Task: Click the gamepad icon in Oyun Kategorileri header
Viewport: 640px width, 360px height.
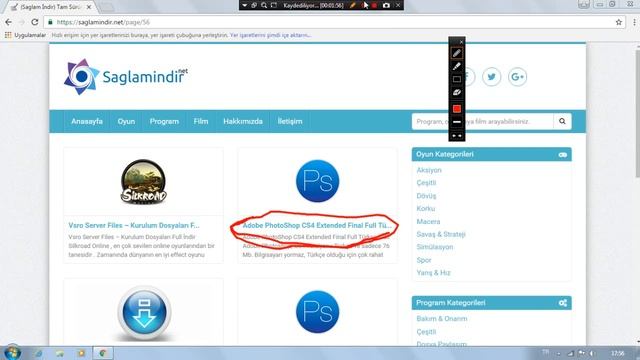Action: coord(563,155)
